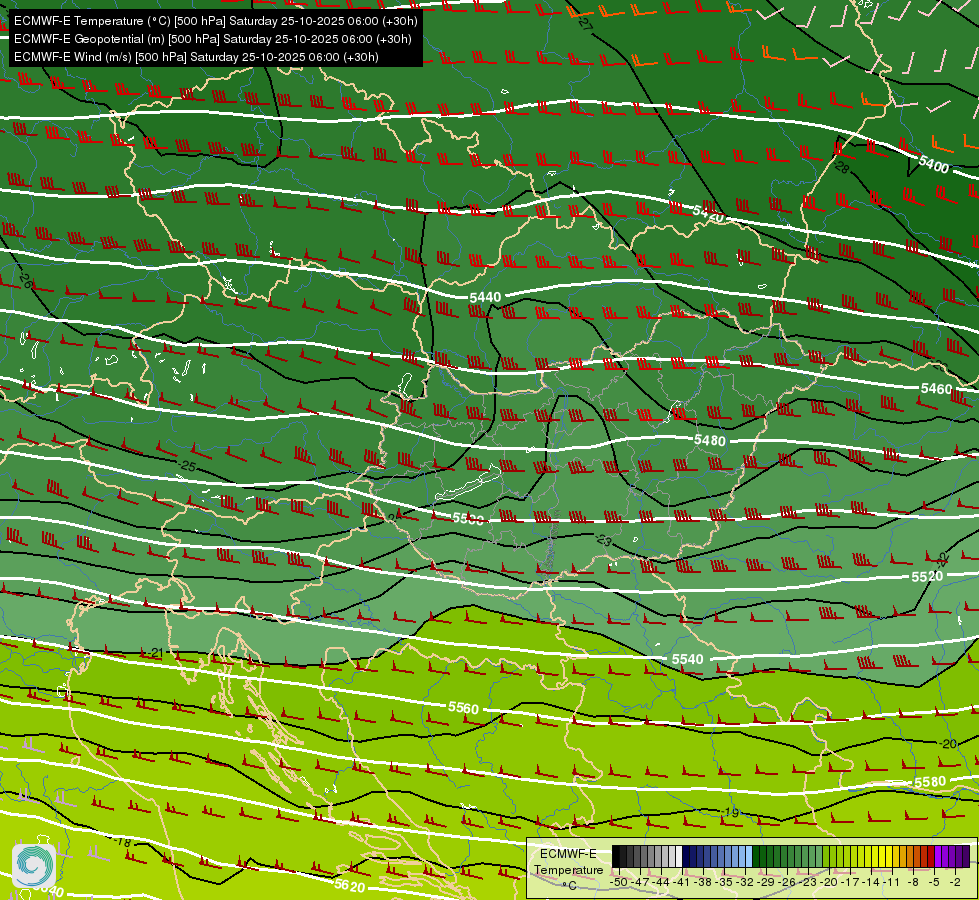Screen dimensions: 979x900
Task: Click the 5420 geopotential contour label
Action: pos(709,213)
